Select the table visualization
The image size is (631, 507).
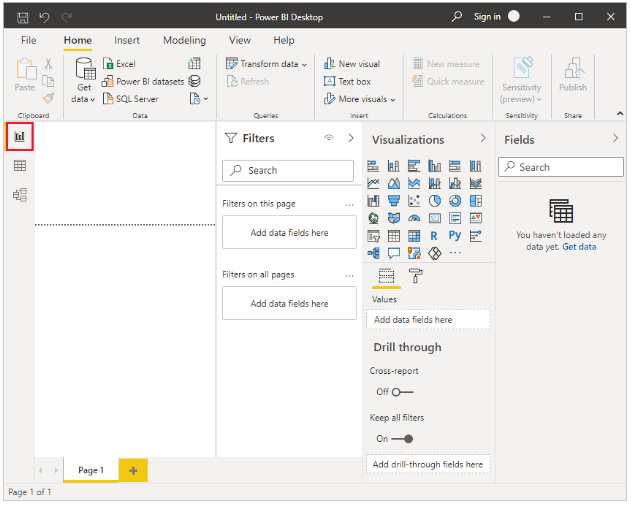point(394,236)
